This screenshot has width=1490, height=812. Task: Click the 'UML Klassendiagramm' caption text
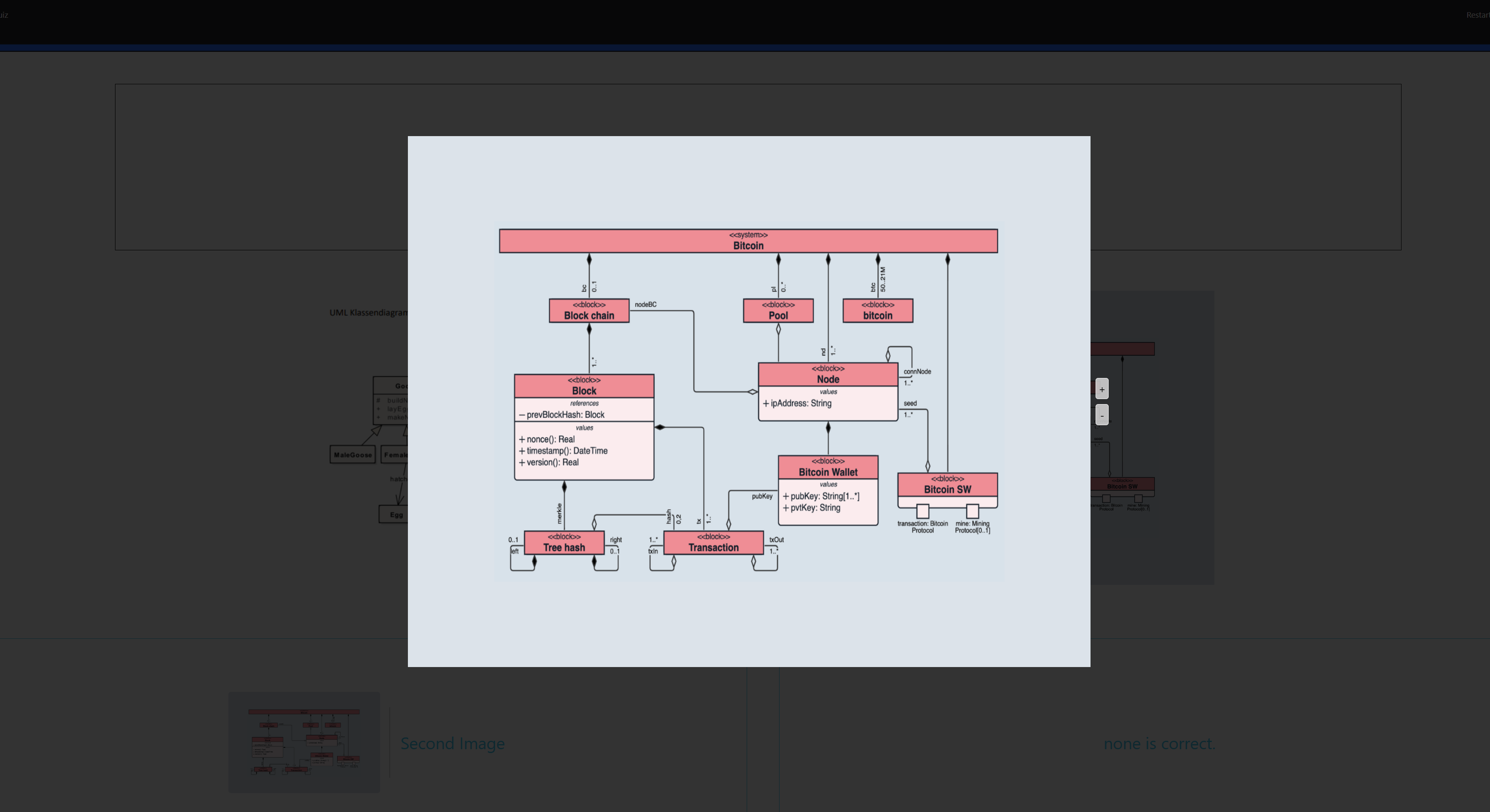tap(368, 313)
